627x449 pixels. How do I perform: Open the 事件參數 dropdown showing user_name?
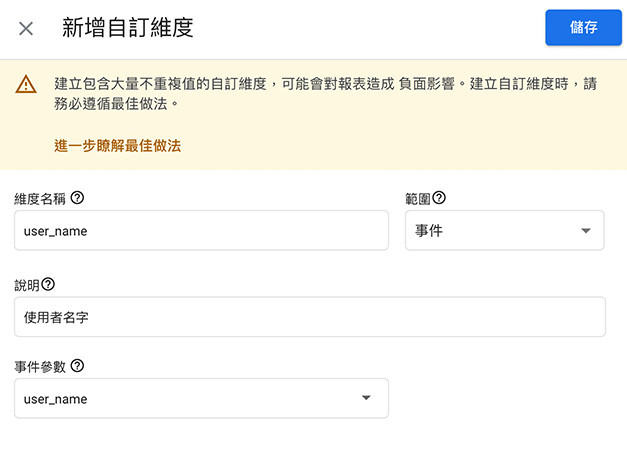coord(202,398)
